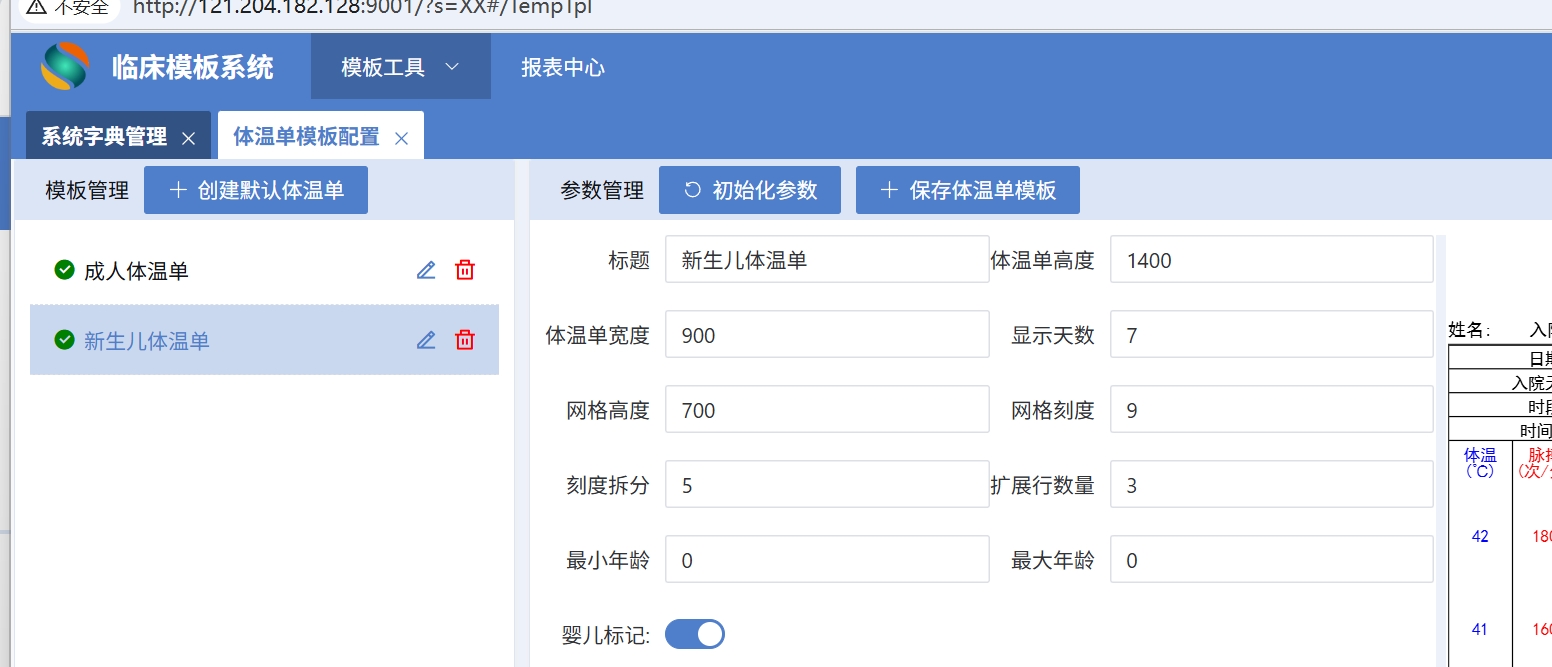The height and width of the screenshot is (667, 1552).
Task: Switch to the 系统字典管理 tab
Action: (104, 137)
